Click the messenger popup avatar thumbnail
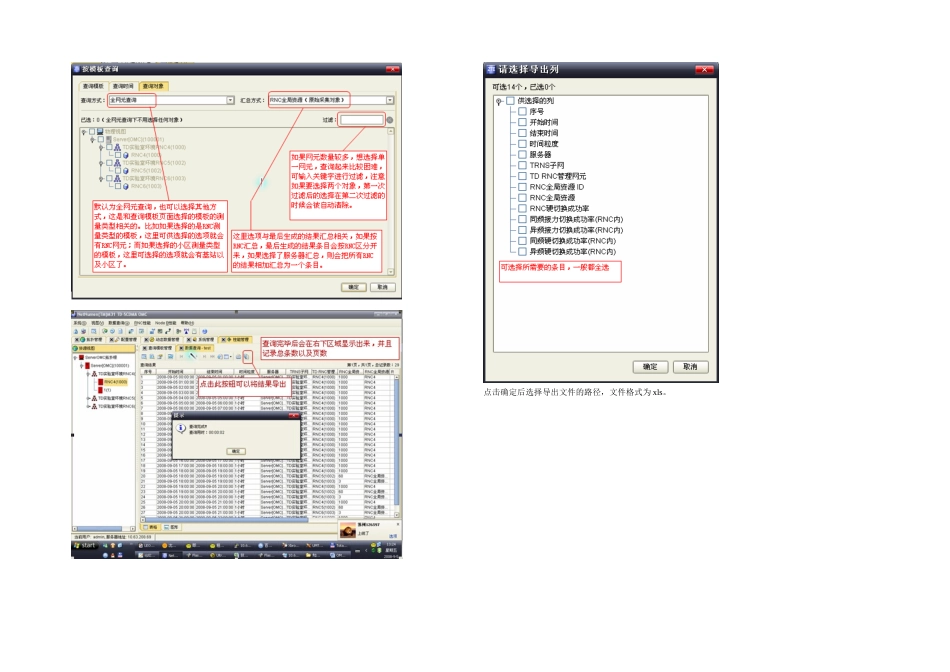Screen dimensions: 950x672 (x=347, y=530)
